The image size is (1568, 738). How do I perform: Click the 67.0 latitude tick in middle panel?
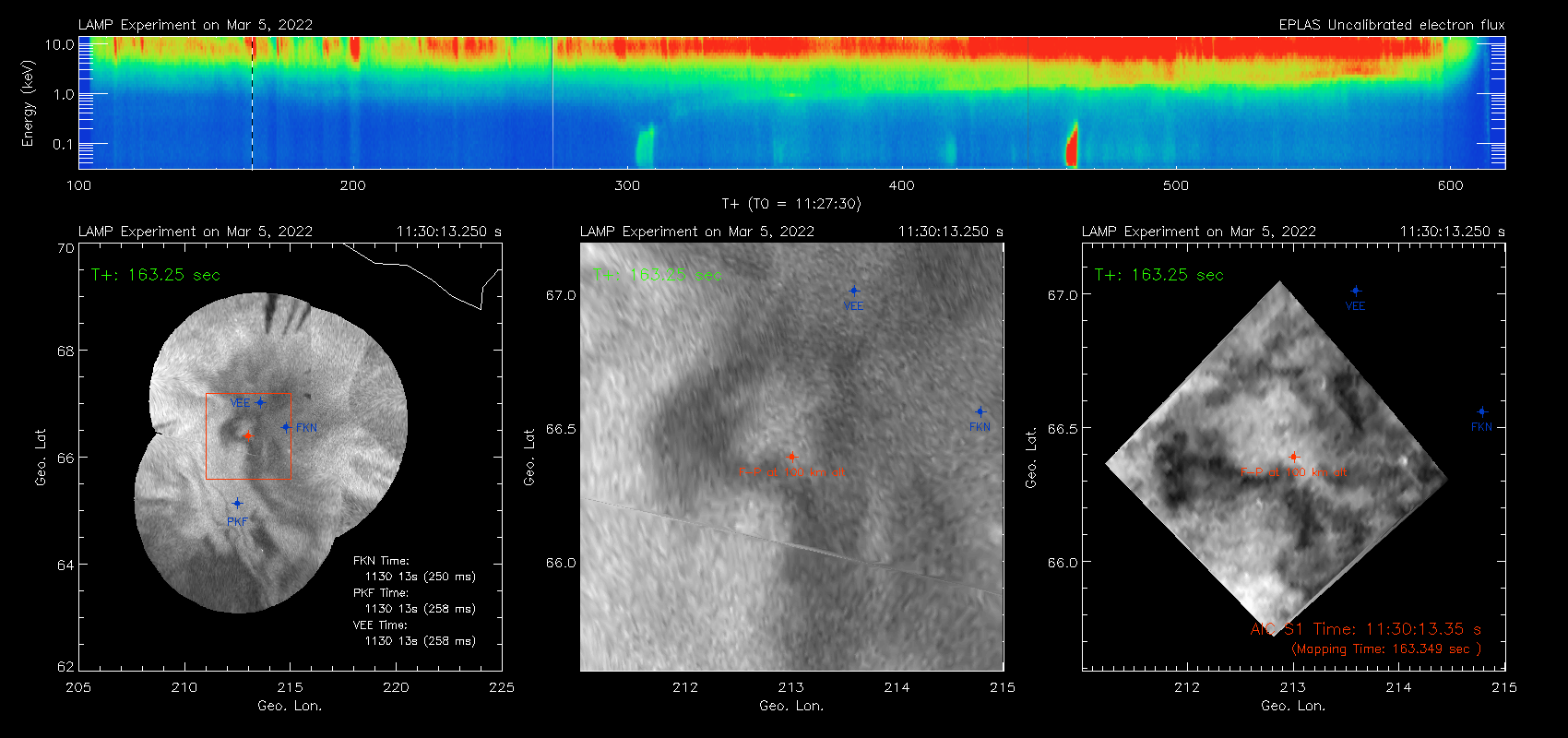[x=561, y=295]
